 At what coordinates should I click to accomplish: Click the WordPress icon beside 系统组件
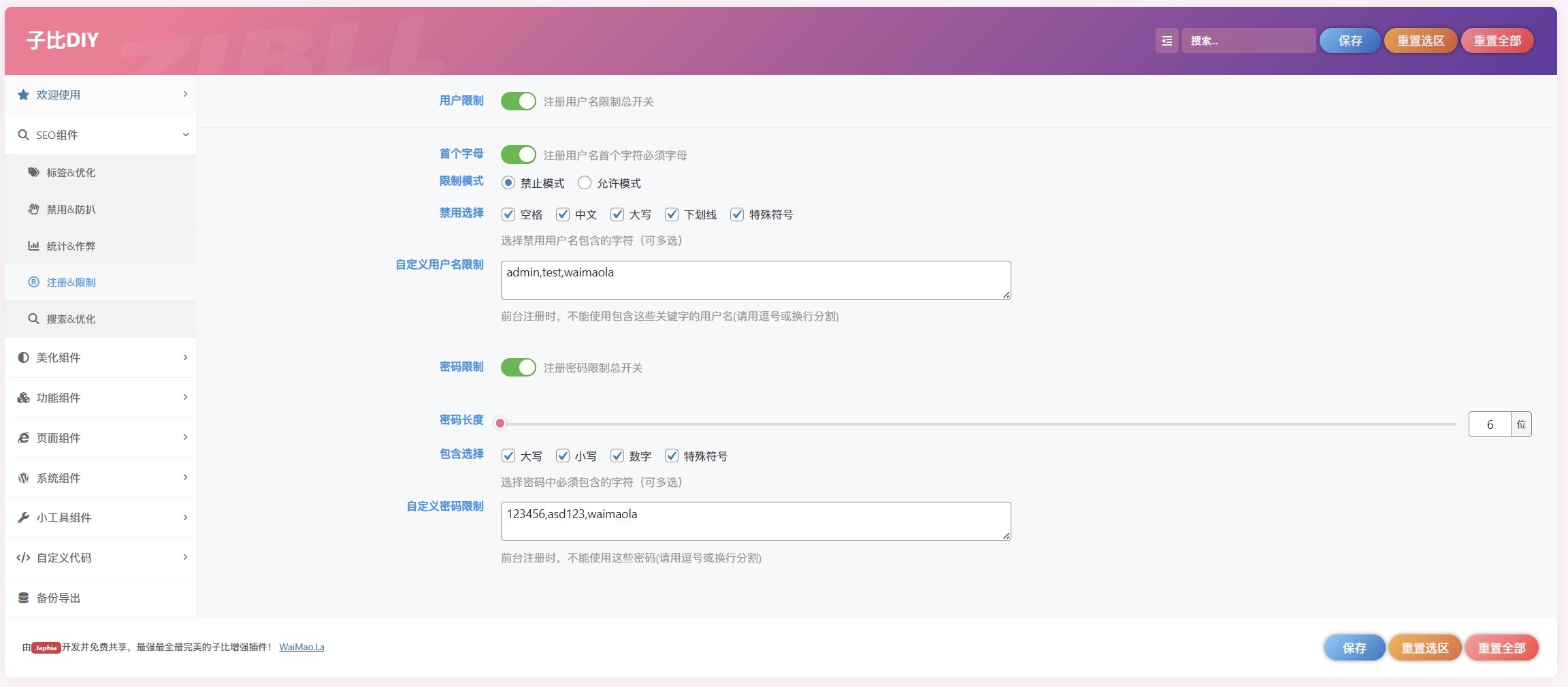point(22,477)
